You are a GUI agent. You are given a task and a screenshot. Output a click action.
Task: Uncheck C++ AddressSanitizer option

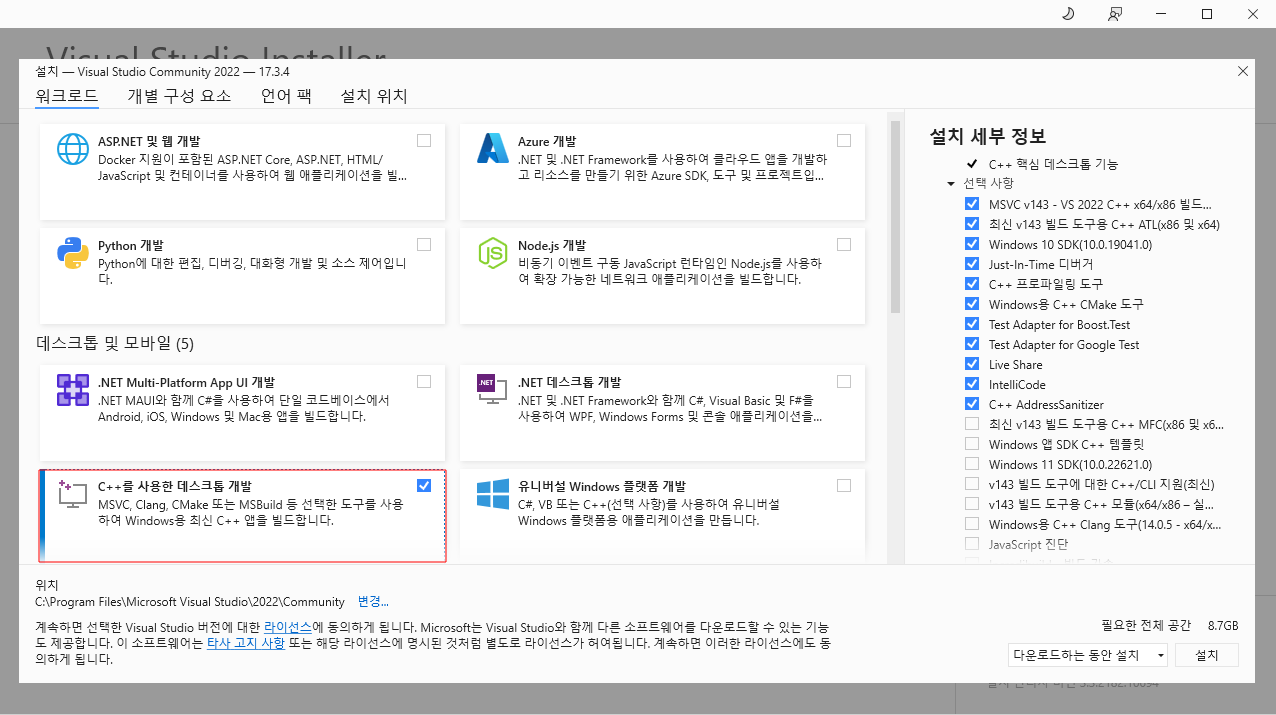point(972,404)
